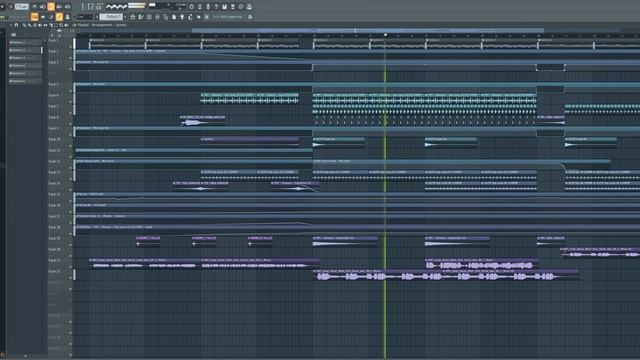Activate the Playback speaker tool in playlist toolbar
Screen dimensions: 640x360
tap(67, 25)
